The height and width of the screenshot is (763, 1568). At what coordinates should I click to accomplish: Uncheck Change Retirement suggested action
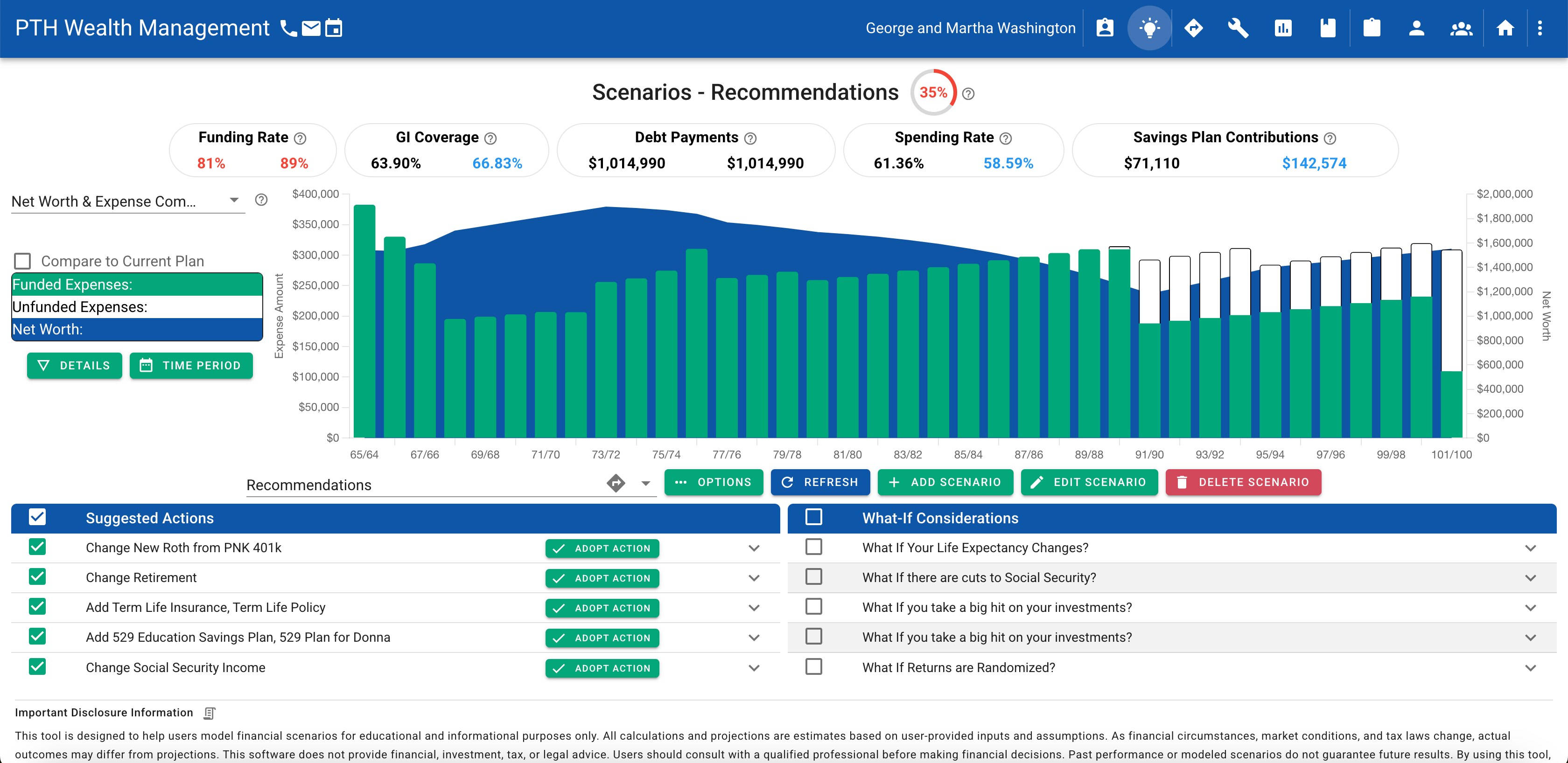37,577
